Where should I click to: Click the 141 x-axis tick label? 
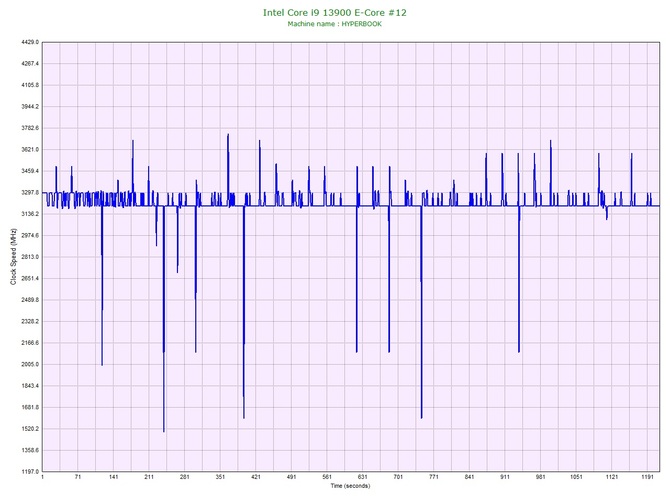[x=113, y=477]
